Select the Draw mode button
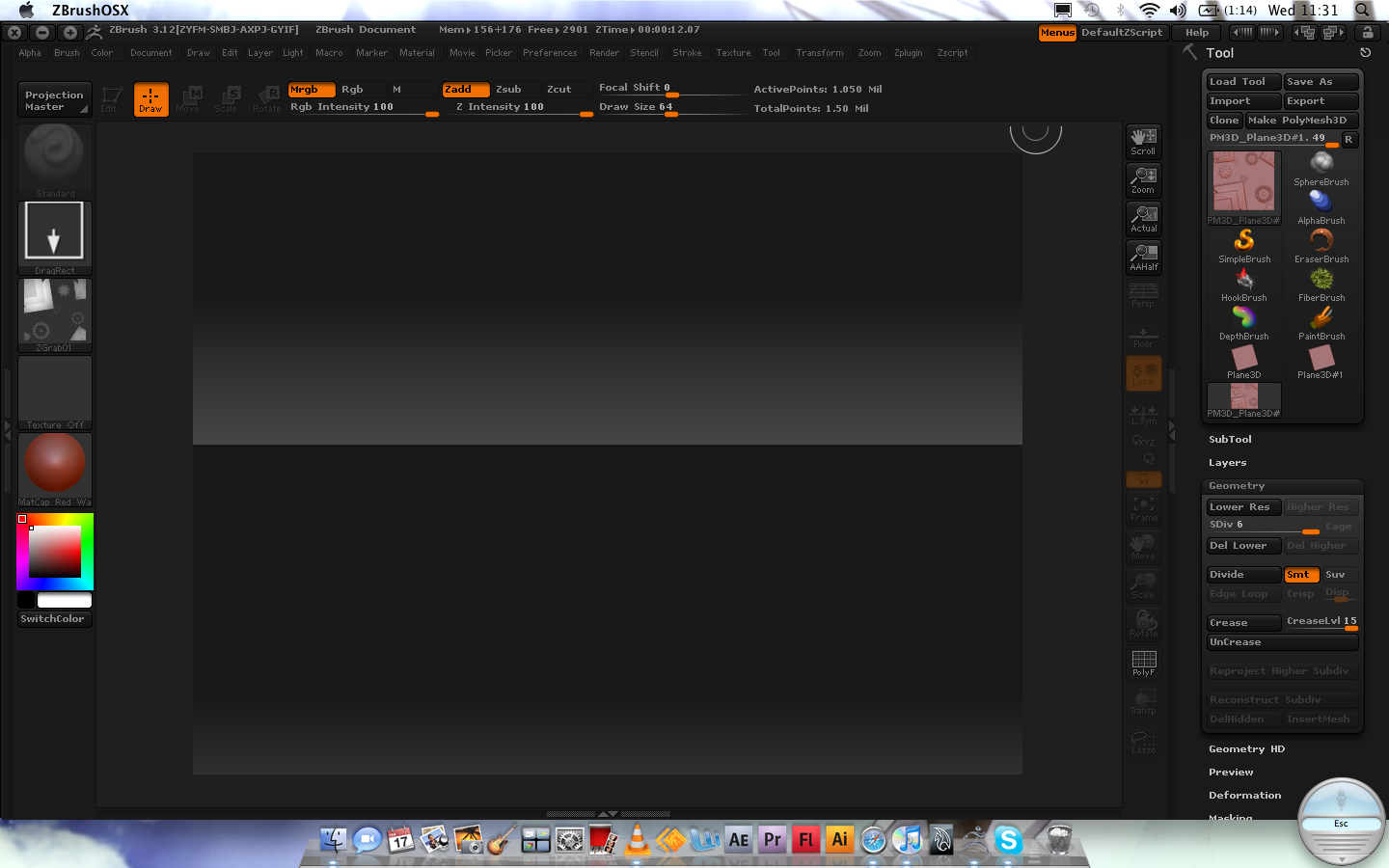 151,99
